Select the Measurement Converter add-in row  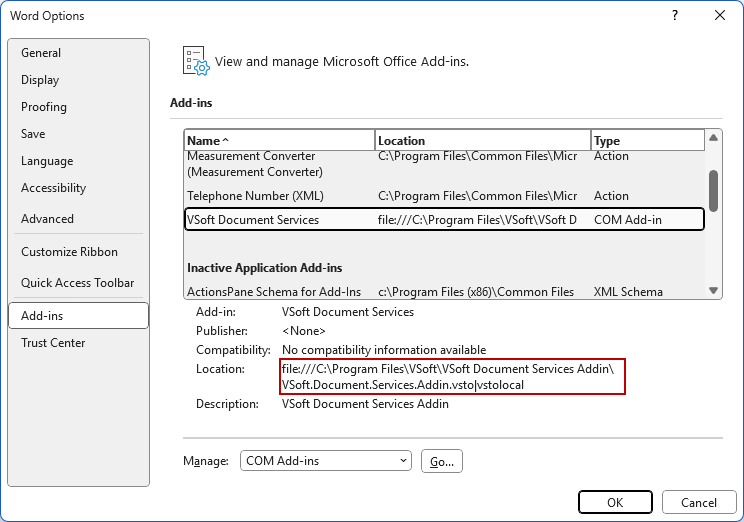click(444, 164)
